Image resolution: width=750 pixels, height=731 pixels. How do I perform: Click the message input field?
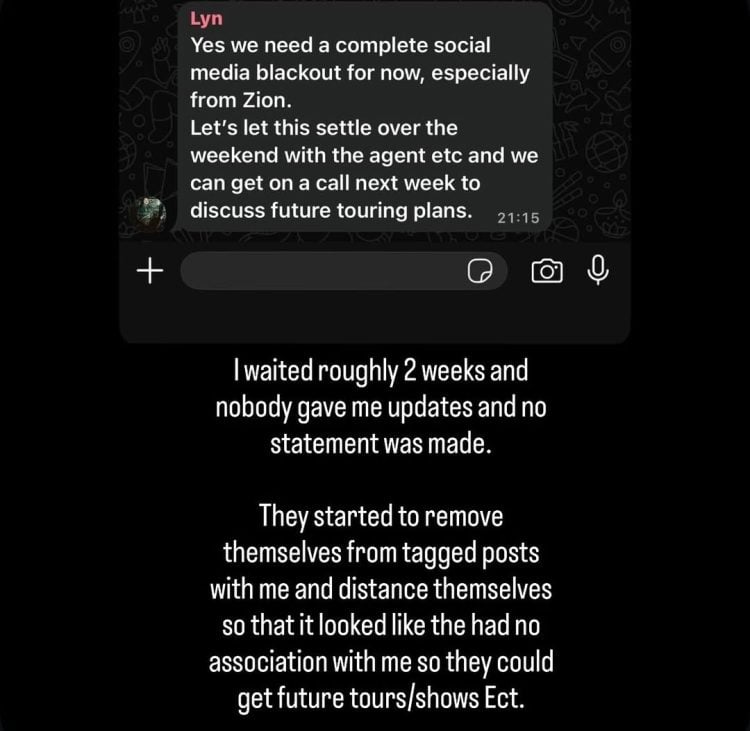tap(320, 271)
